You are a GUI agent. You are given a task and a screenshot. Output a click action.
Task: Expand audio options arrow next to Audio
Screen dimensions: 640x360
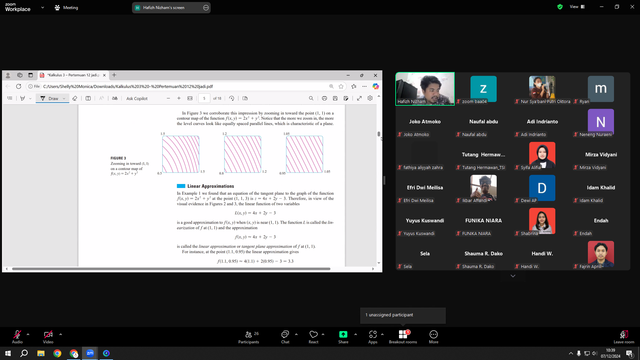28,334
